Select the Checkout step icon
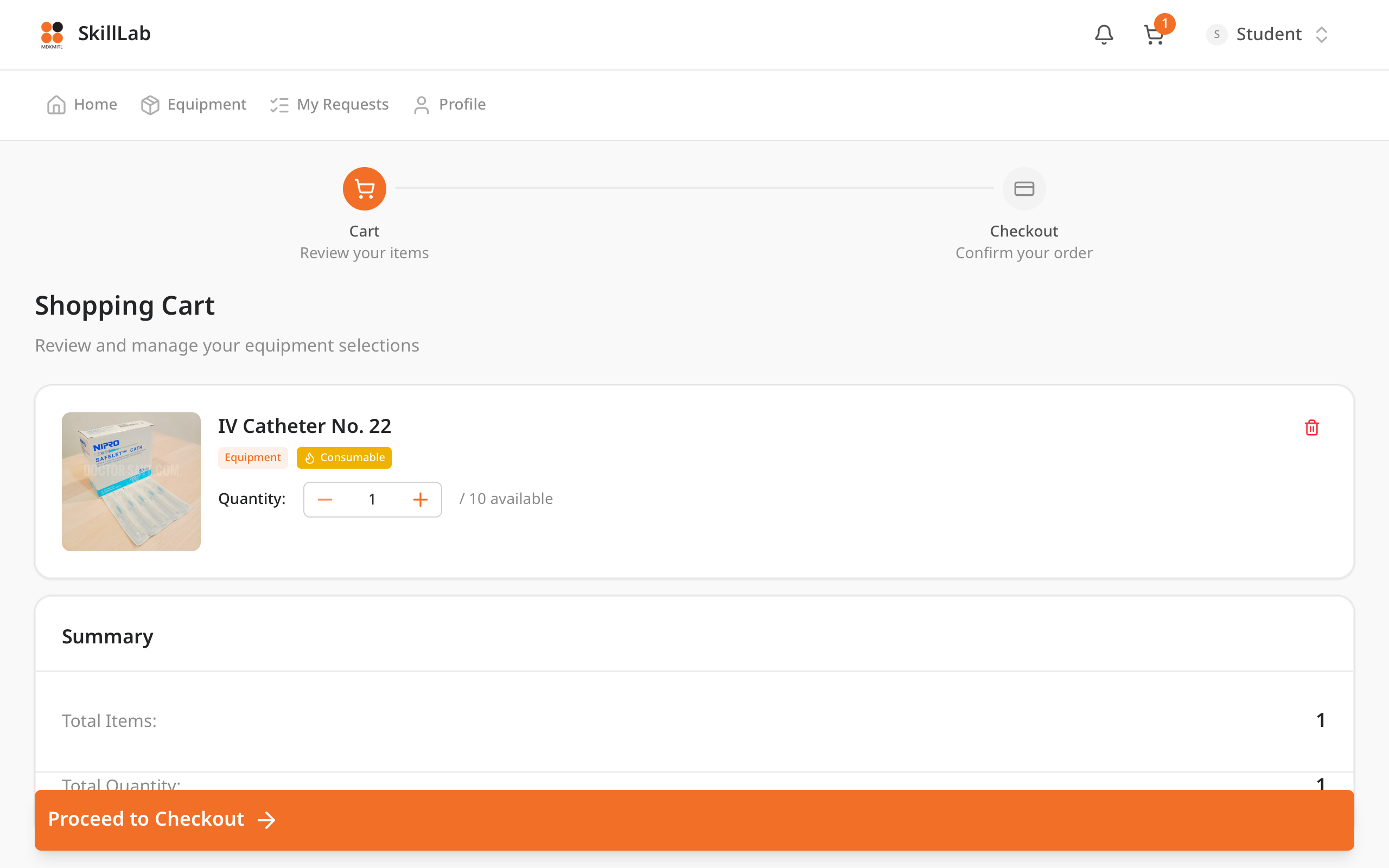This screenshot has height=868, width=1389. (1024, 189)
